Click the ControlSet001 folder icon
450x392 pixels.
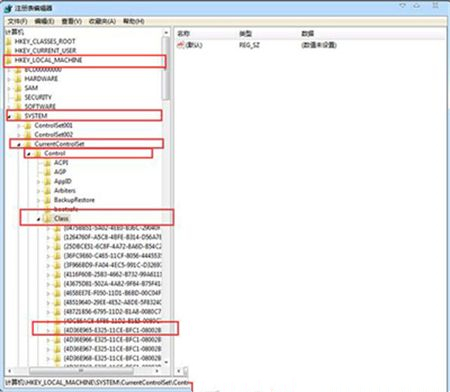(28, 126)
